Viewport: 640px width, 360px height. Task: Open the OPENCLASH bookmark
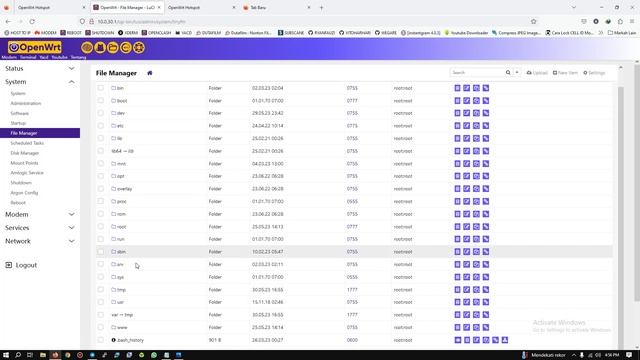156,33
